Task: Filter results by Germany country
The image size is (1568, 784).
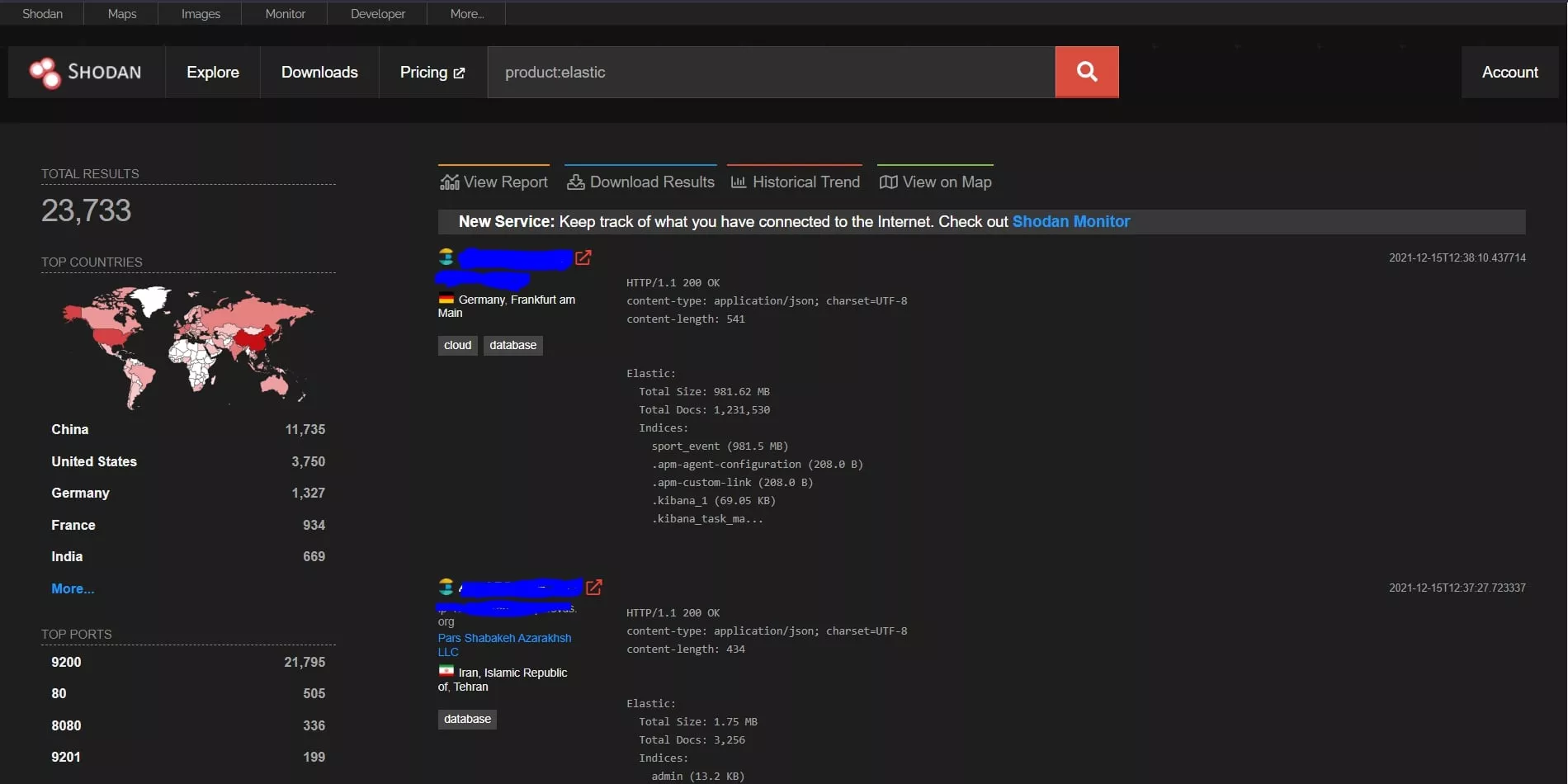Action: coord(80,493)
